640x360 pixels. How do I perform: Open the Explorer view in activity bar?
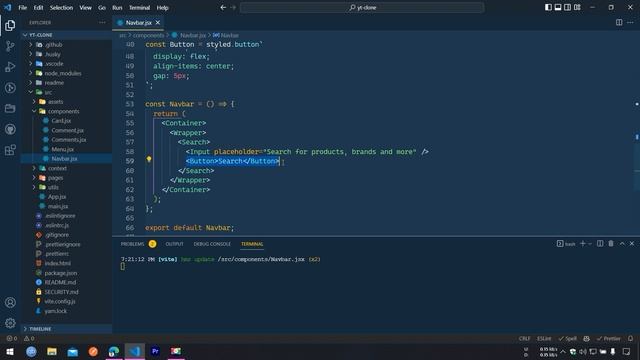pos(10,26)
